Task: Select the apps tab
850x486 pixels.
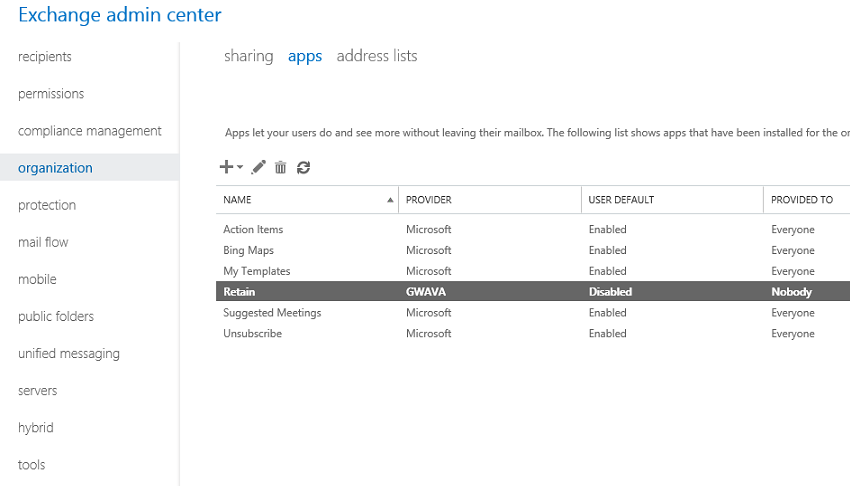Action: tap(305, 56)
